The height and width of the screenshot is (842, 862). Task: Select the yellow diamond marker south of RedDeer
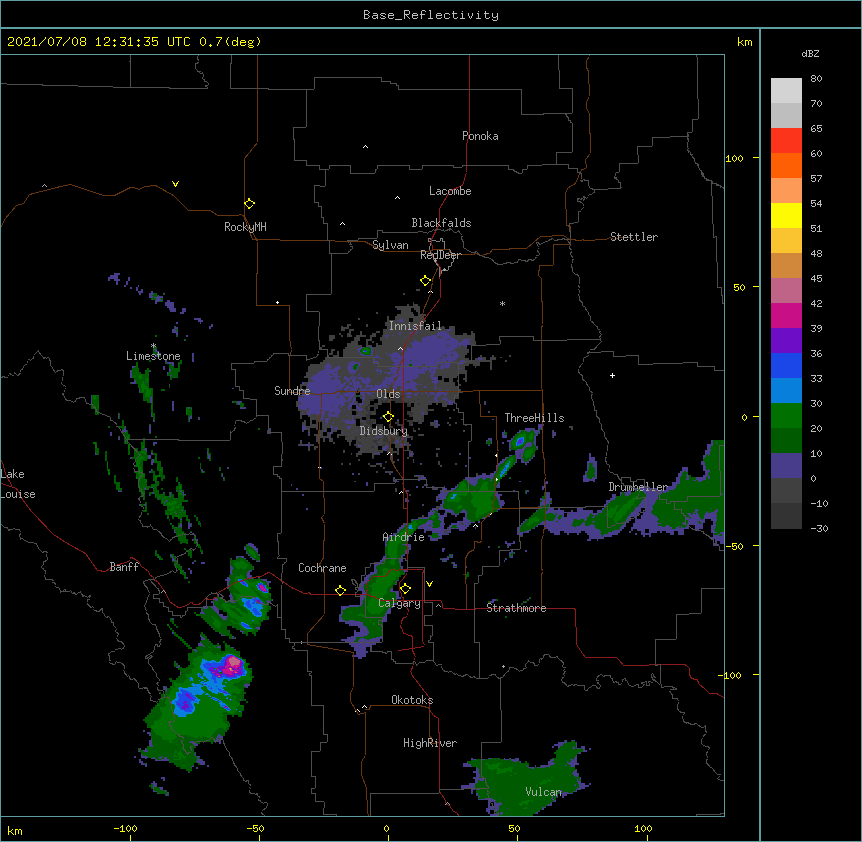[x=426, y=280]
